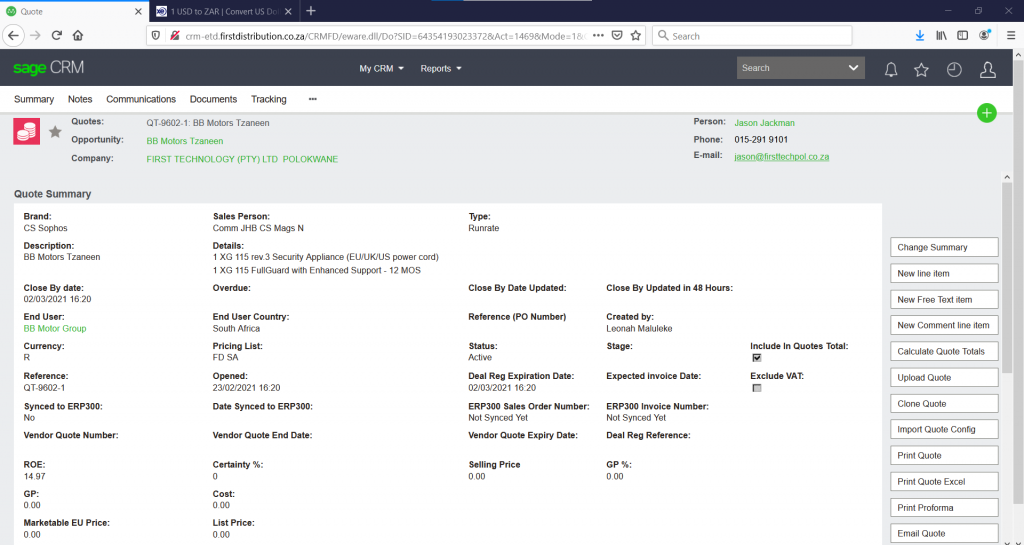Expand the My CRM dropdown menu
1024x545 pixels.
coord(381,69)
